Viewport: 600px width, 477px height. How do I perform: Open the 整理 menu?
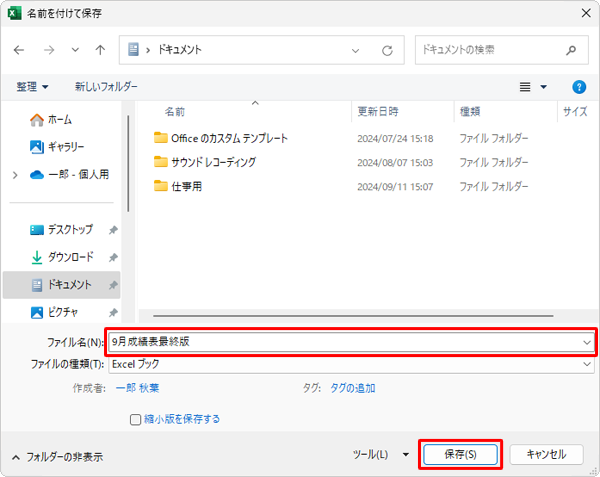point(32,87)
